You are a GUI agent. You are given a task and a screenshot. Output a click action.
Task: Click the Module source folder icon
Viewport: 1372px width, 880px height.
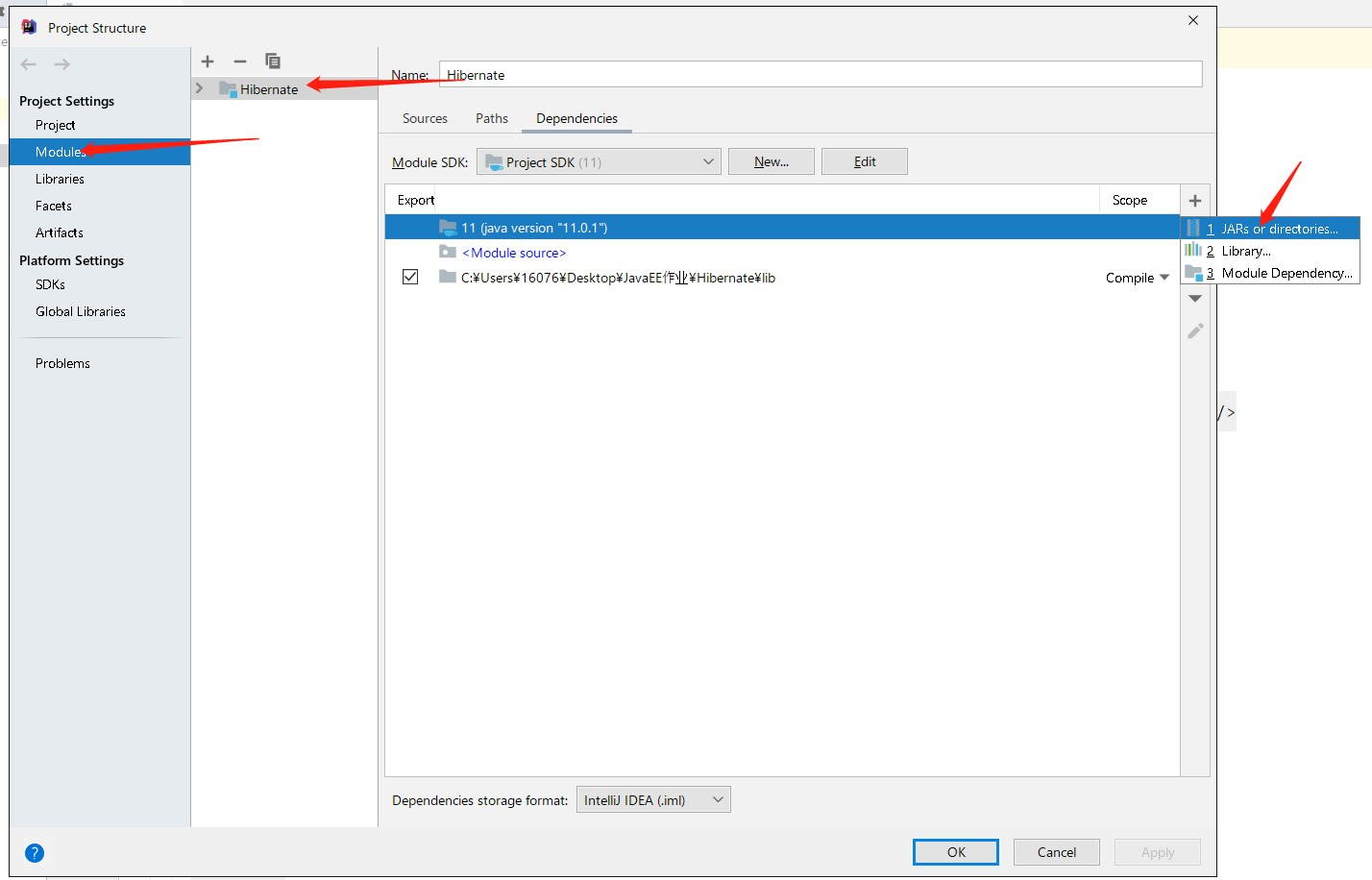[448, 252]
